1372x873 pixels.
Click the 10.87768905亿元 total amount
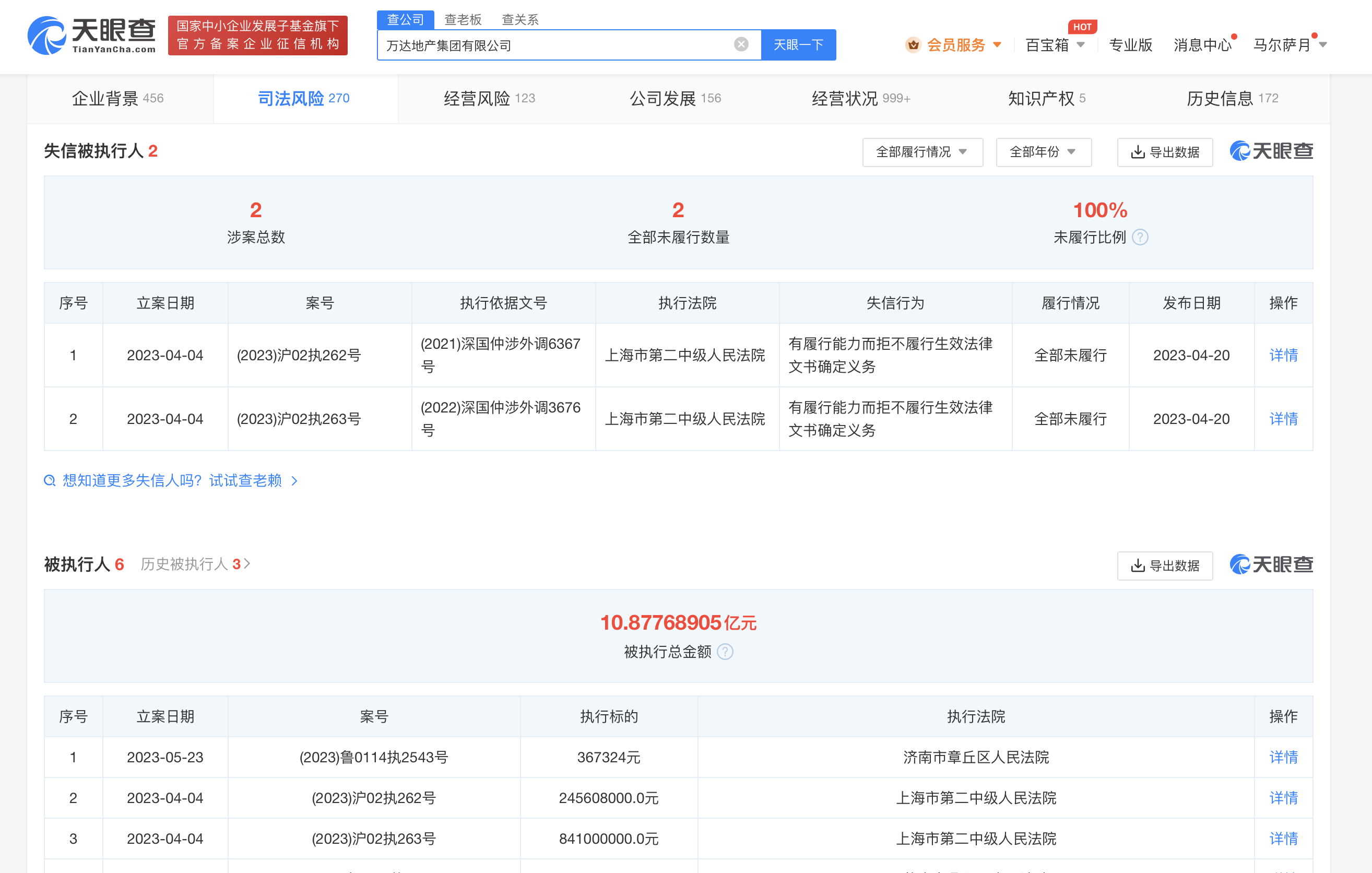[678, 622]
